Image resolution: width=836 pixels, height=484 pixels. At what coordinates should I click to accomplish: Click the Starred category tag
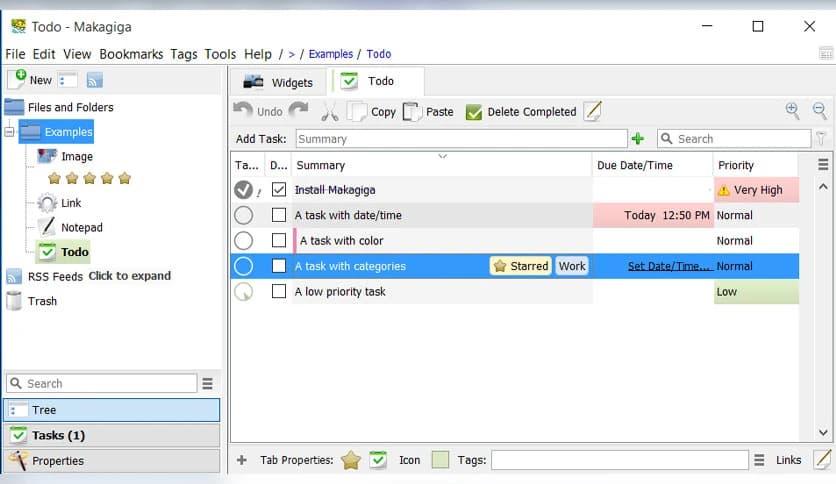521,265
